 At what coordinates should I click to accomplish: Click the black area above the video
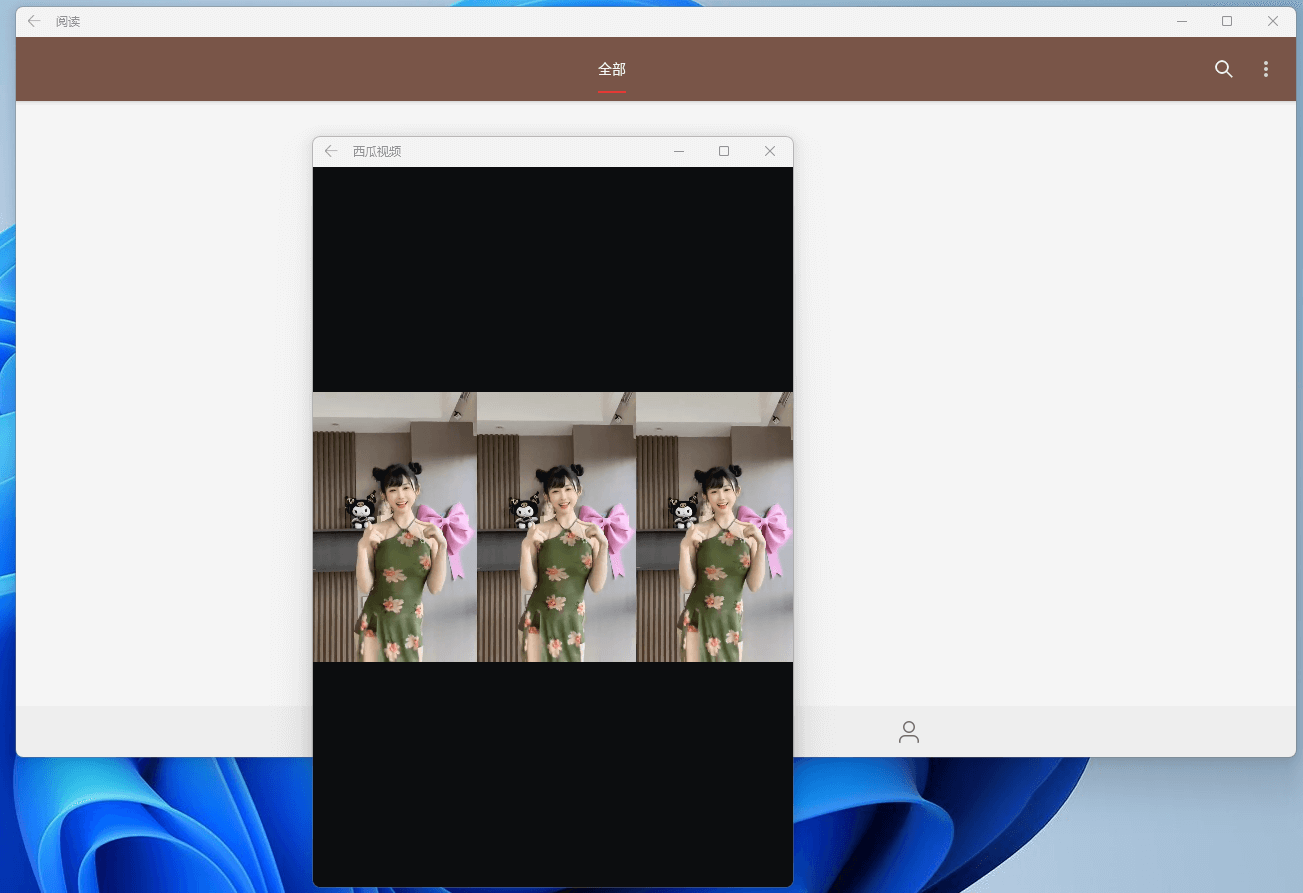coord(552,280)
